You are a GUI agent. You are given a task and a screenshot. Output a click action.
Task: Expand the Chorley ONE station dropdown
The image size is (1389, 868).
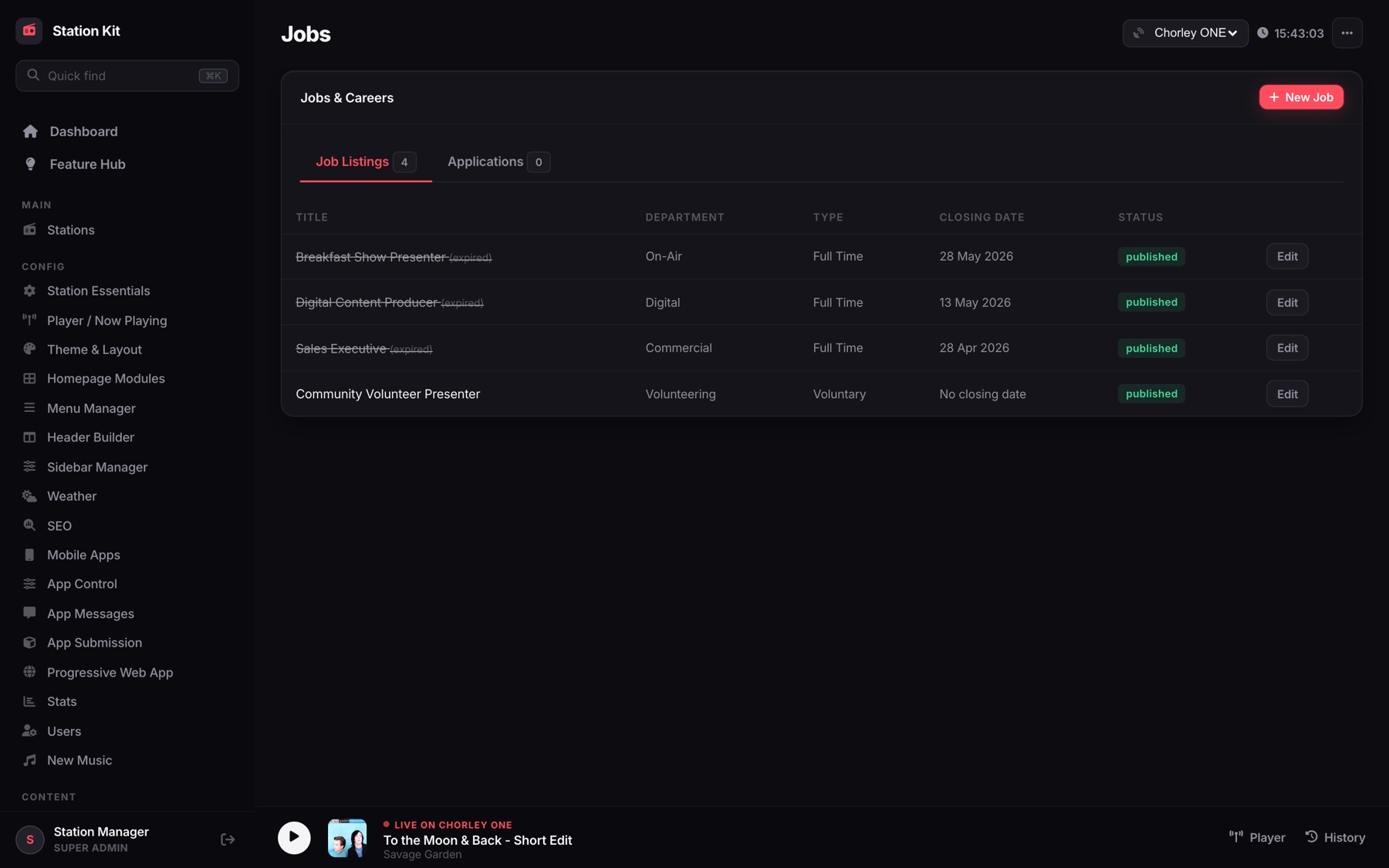(x=1185, y=33)
